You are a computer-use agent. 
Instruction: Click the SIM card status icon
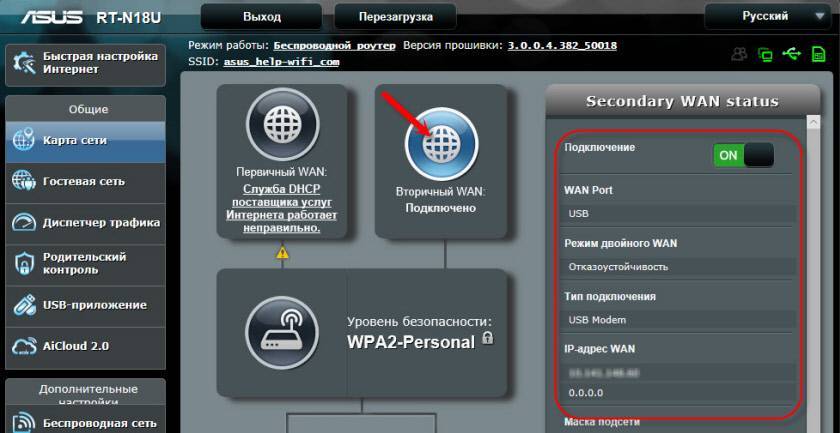tap(818, 53)
